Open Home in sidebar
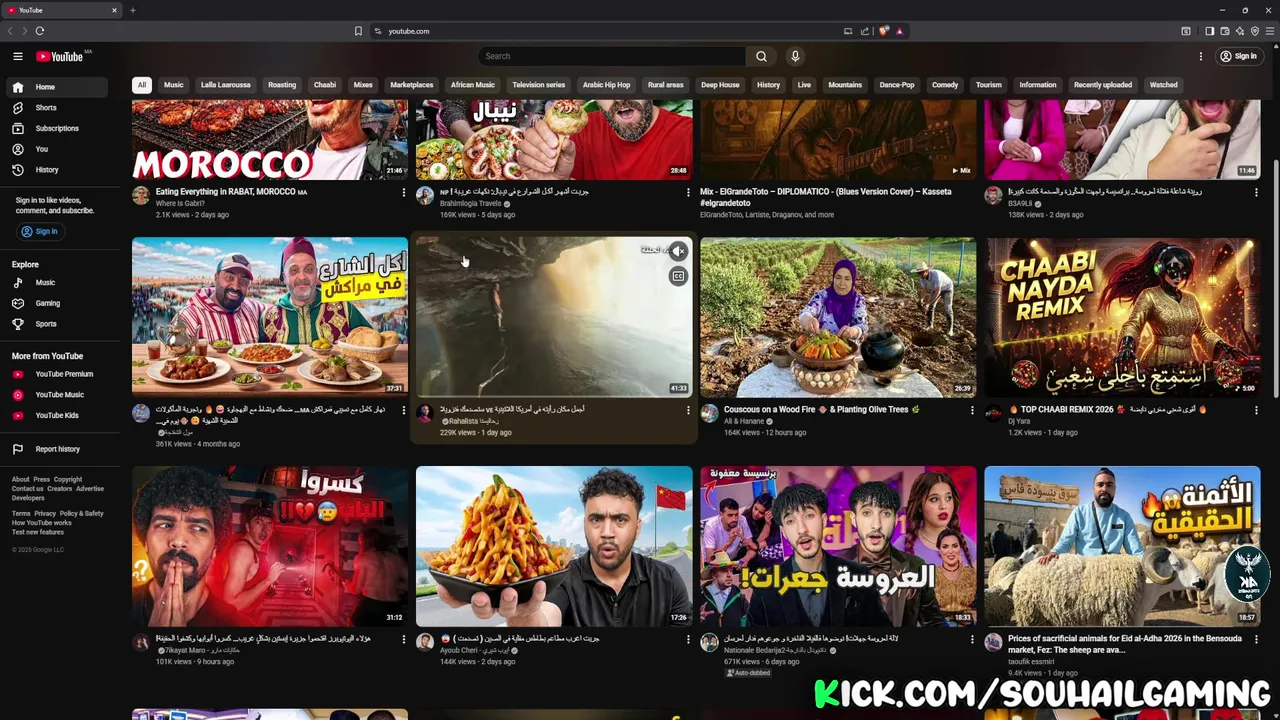 (55, 87)
